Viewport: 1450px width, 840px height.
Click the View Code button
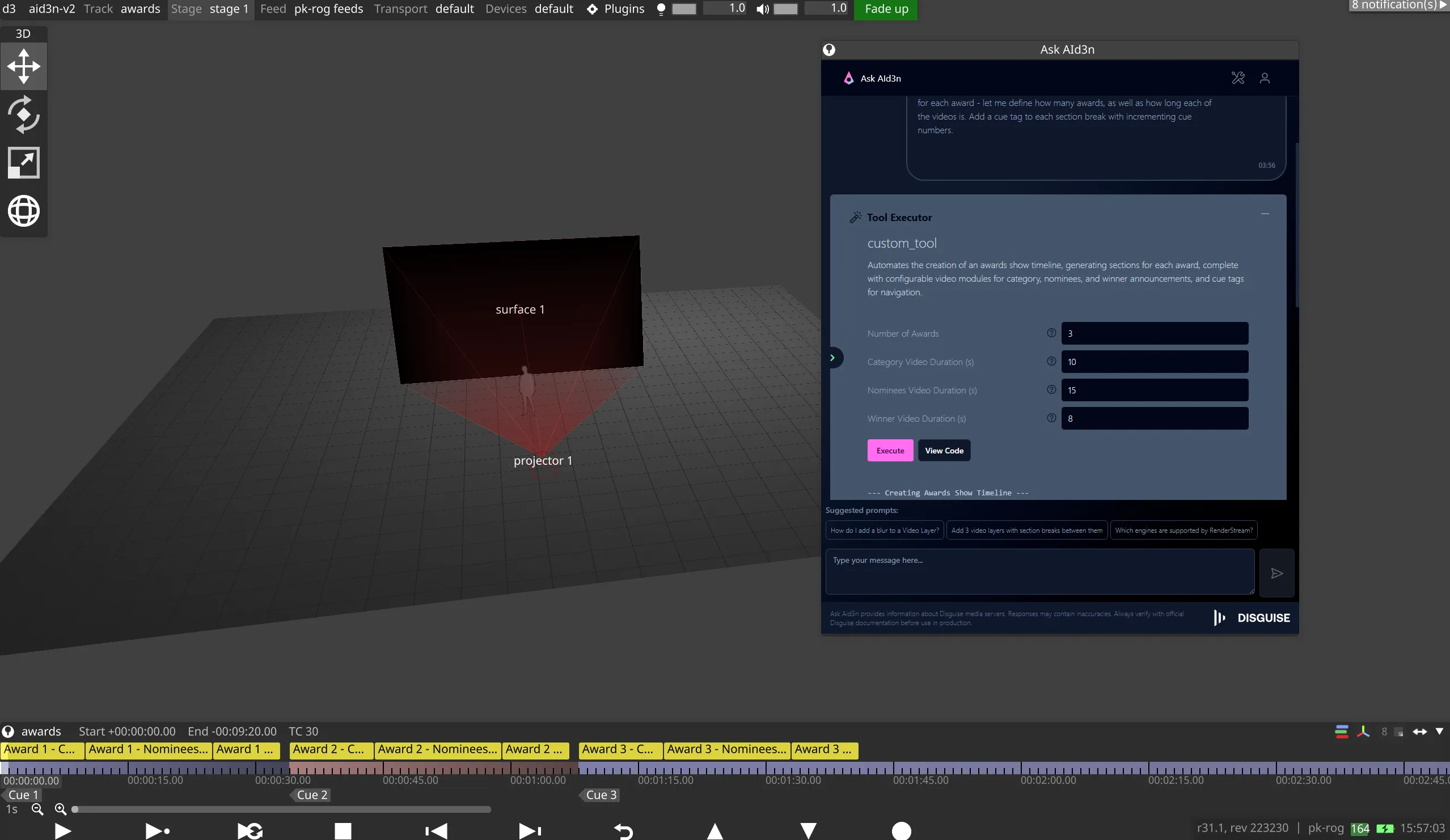[x=944, y=451]
